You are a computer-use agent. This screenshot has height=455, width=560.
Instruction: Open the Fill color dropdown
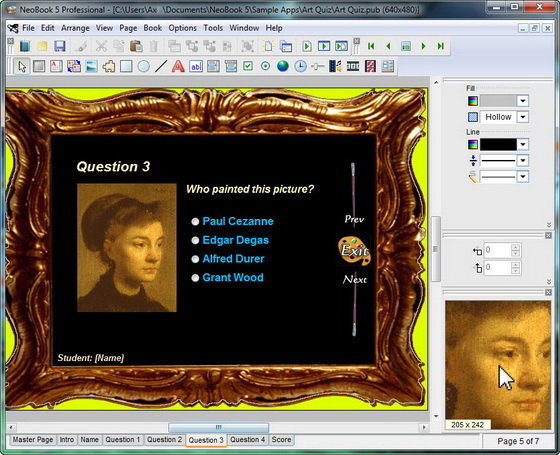pos(523,101)
